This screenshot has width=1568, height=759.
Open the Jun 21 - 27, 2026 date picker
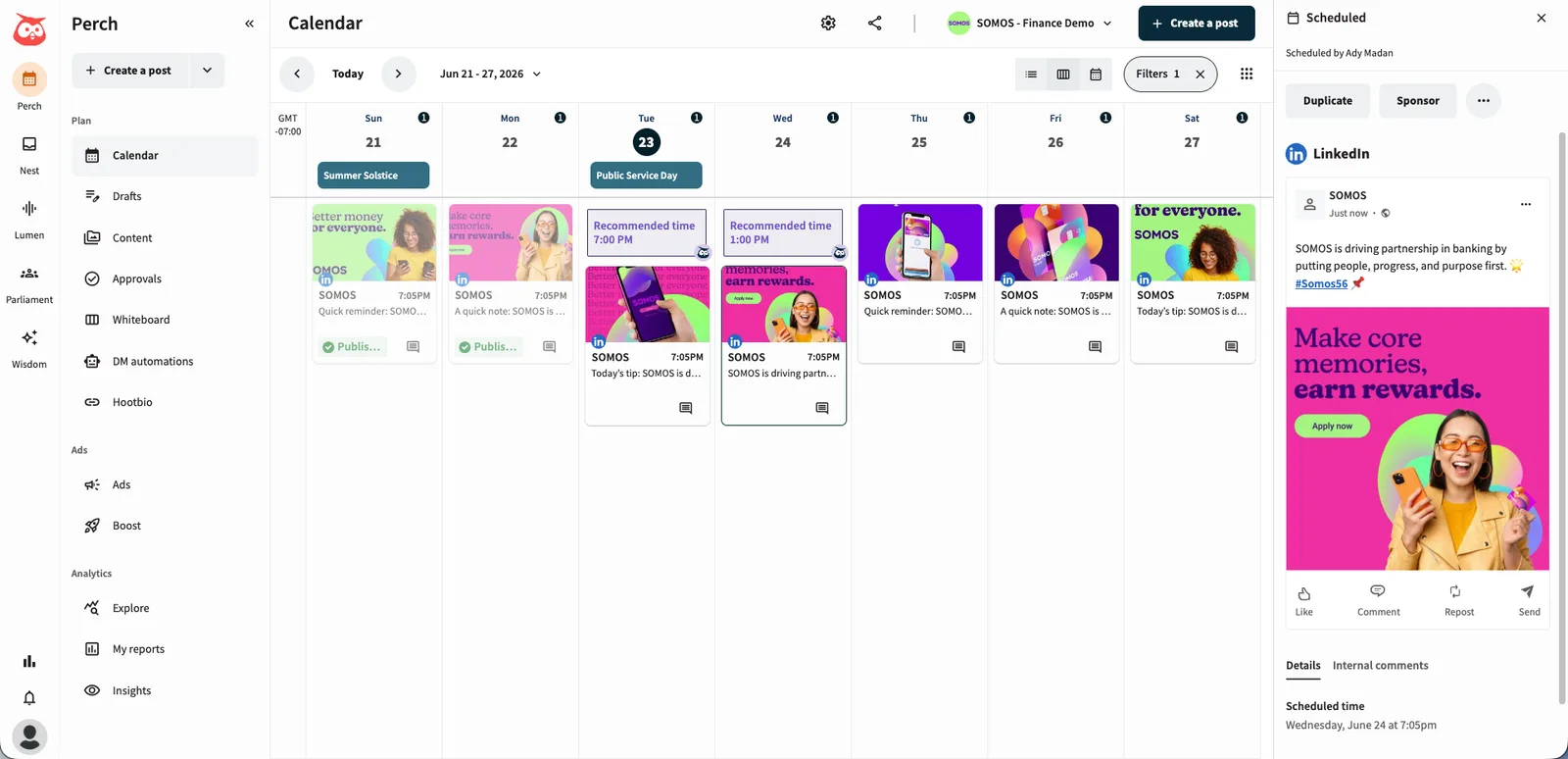(490, 74)
